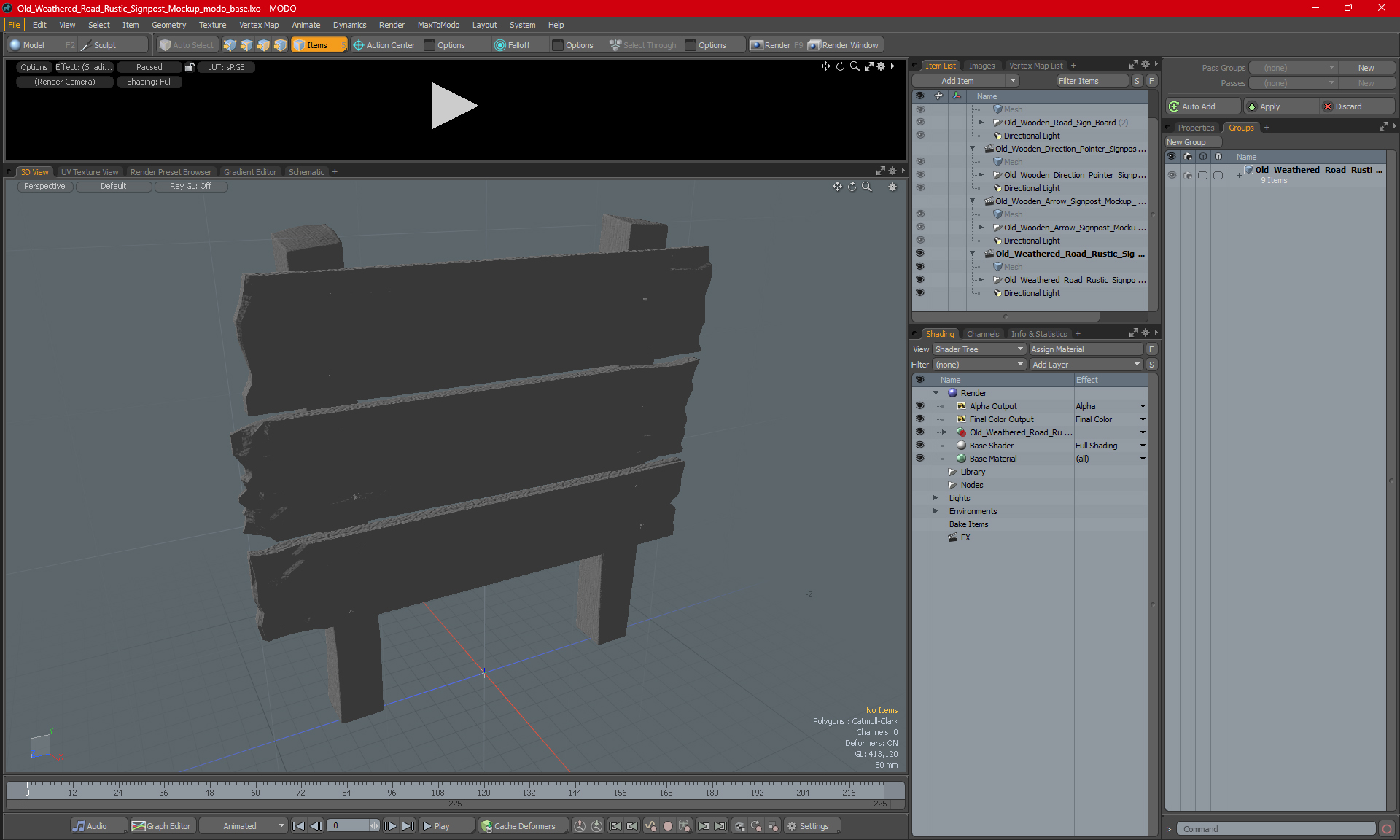Zoom icon in 3D viewport controls

pos(866,187)
